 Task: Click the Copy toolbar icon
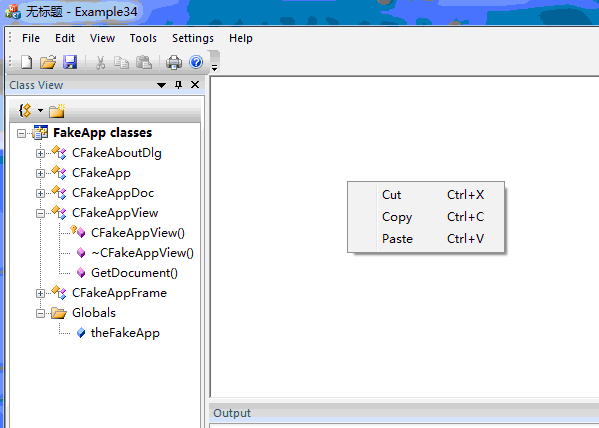[121, 62]
